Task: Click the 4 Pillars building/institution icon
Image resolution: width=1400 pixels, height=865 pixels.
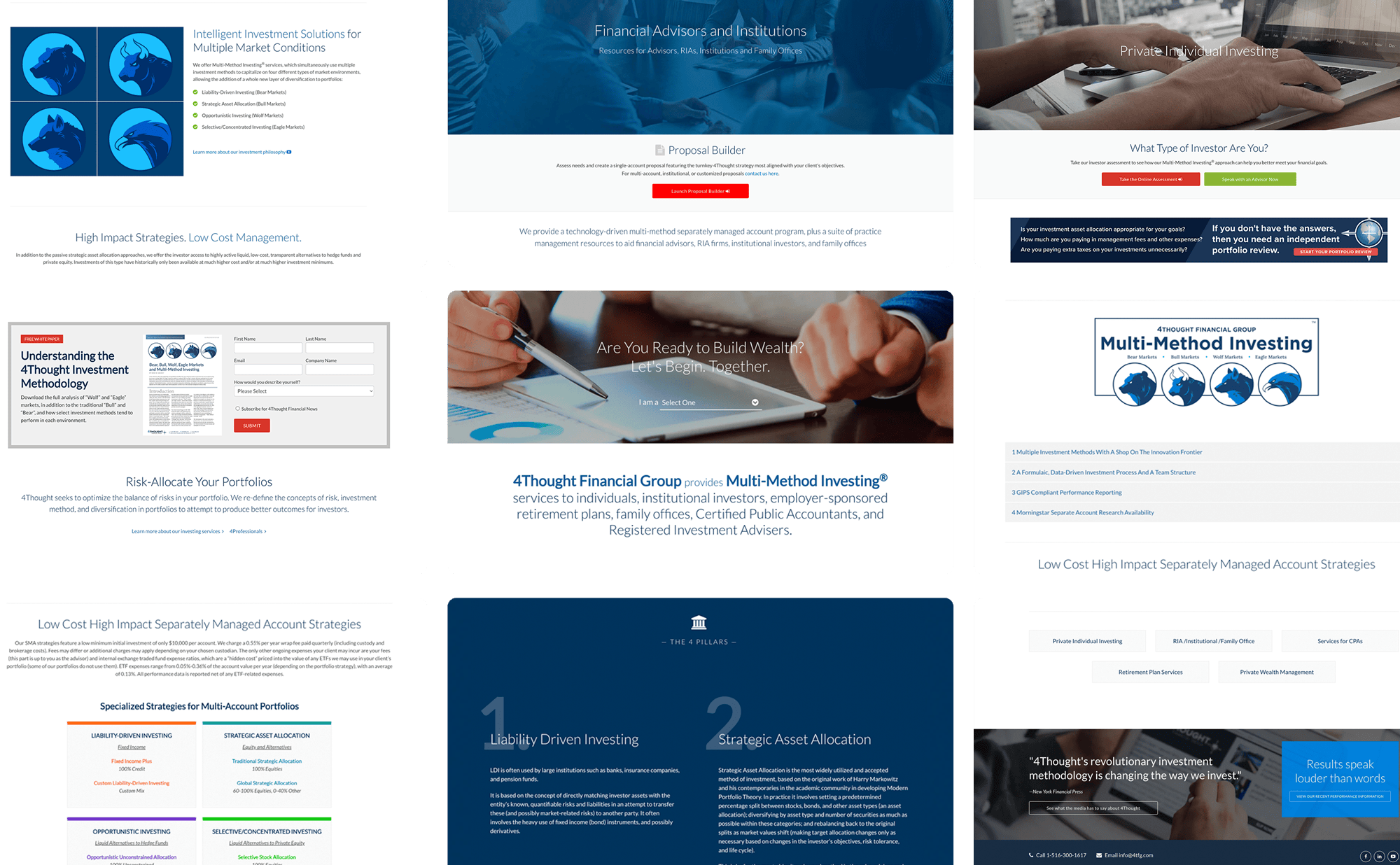Action: pyautogui.click(x=700, y=620)
